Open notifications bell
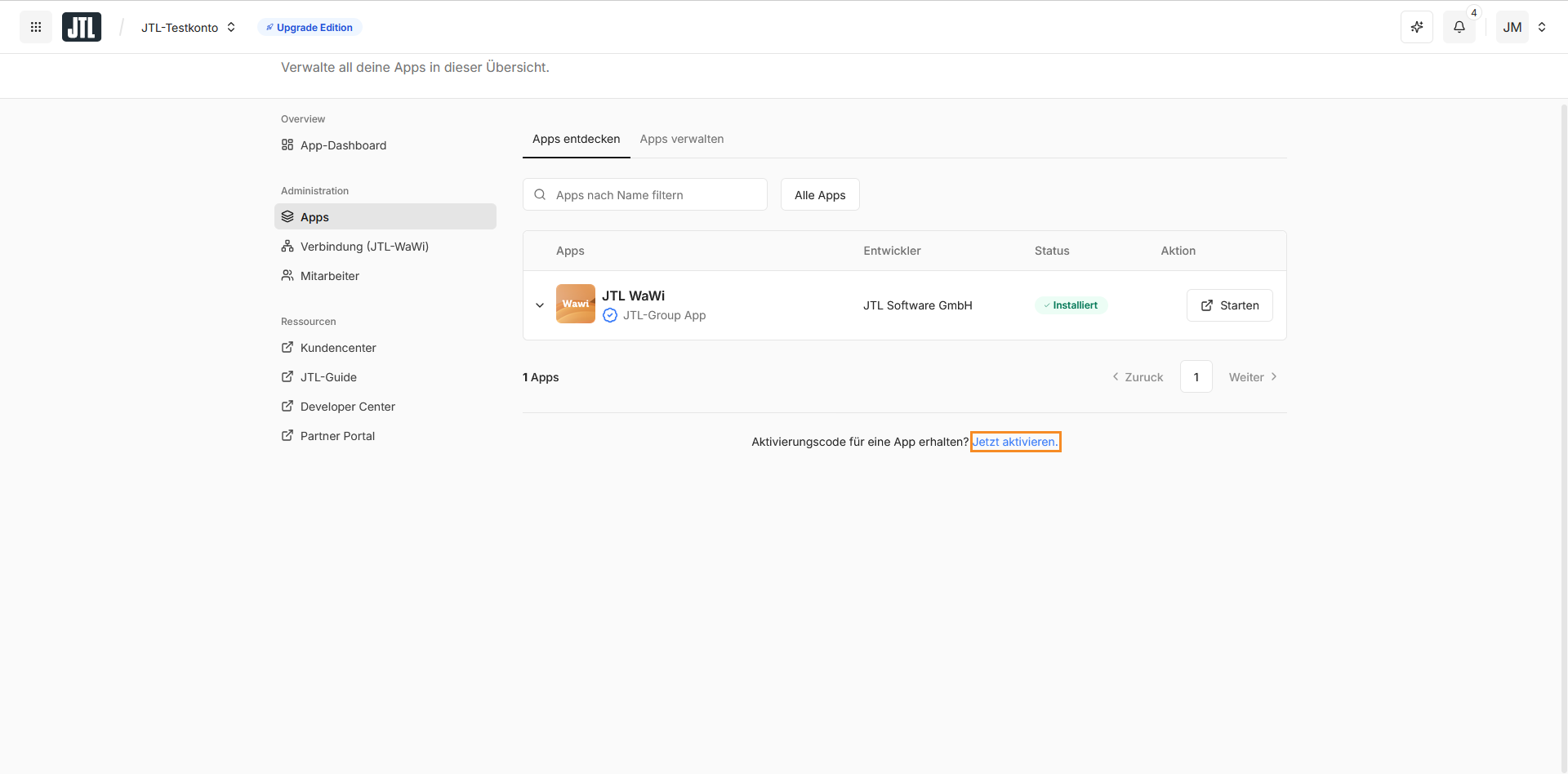The image size is (1568, 774). coord(1459,27)
